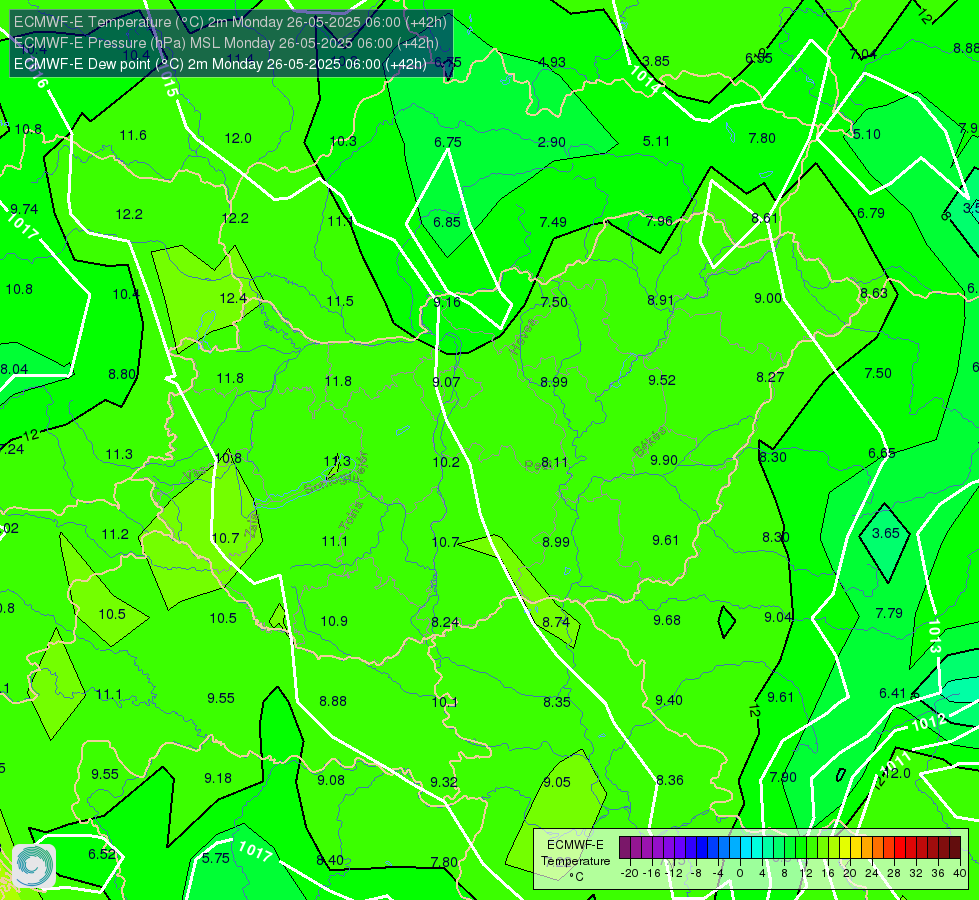
Task: Click the 9.52 temperature value
Action: (662, 380)
